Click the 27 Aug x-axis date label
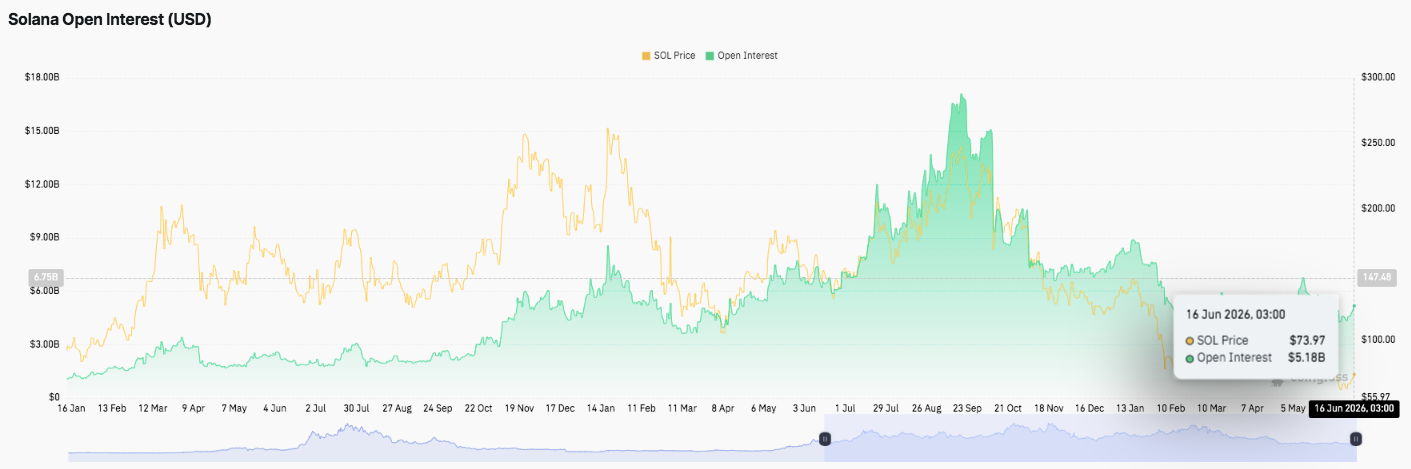Image resolution: width=1411 pixels, height=469 pixels. pyautogui.click(x=397, y=409)
